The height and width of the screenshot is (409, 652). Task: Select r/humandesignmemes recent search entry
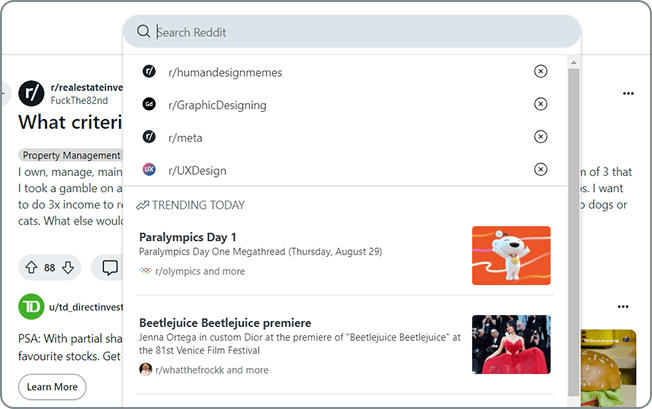[345, 71]
